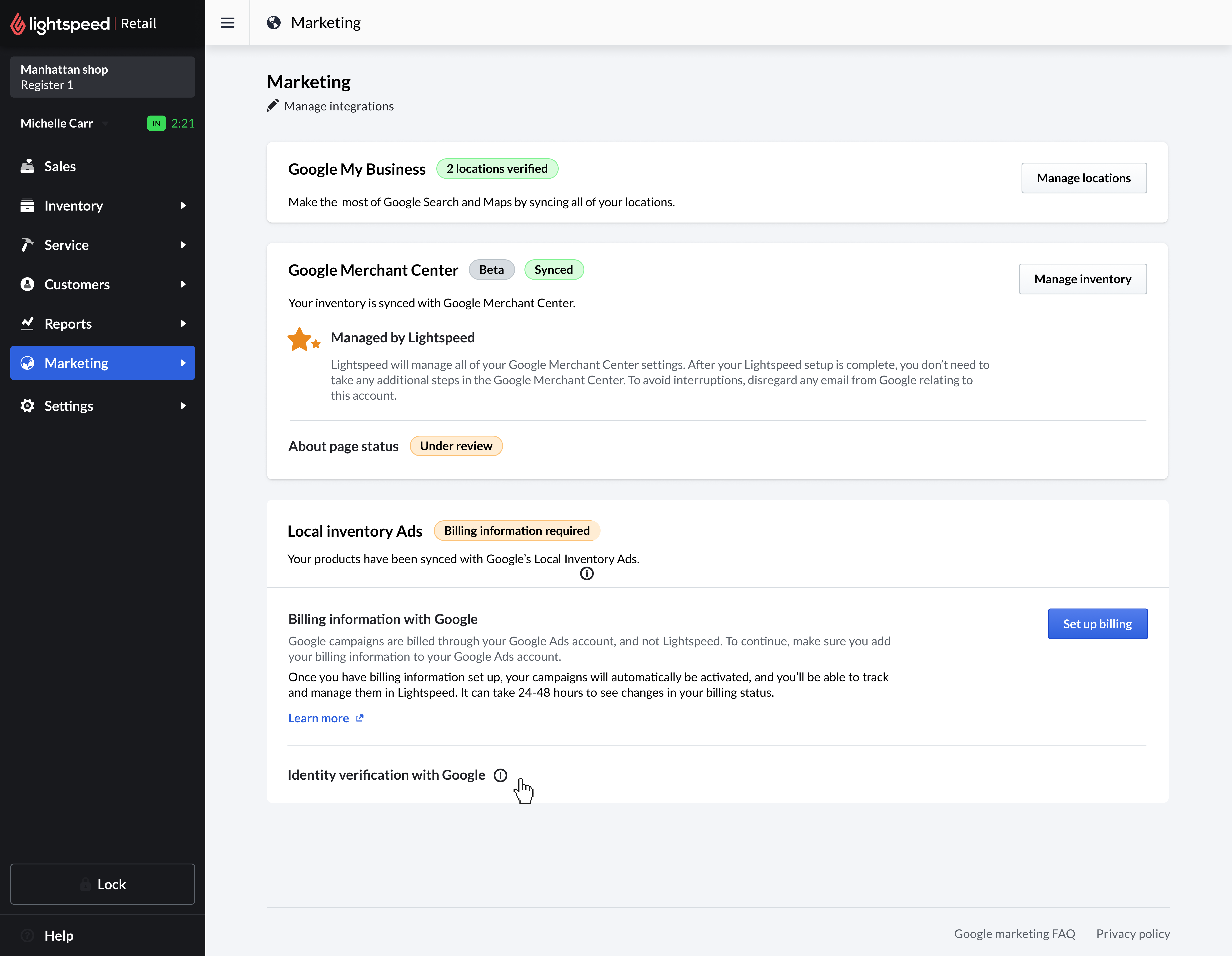This screenshot has width=1232, height=956.
Task: Expand the Reports submenu arrow
Action: [183, 323]
